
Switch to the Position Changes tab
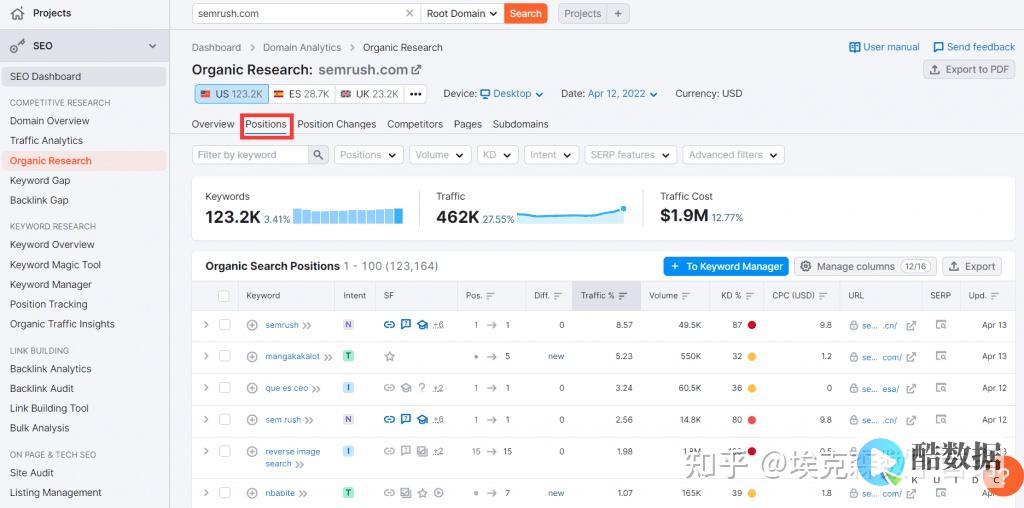click(336, 124)
